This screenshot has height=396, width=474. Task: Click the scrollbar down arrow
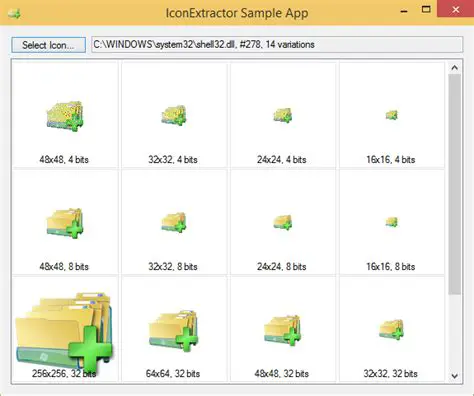454,376
